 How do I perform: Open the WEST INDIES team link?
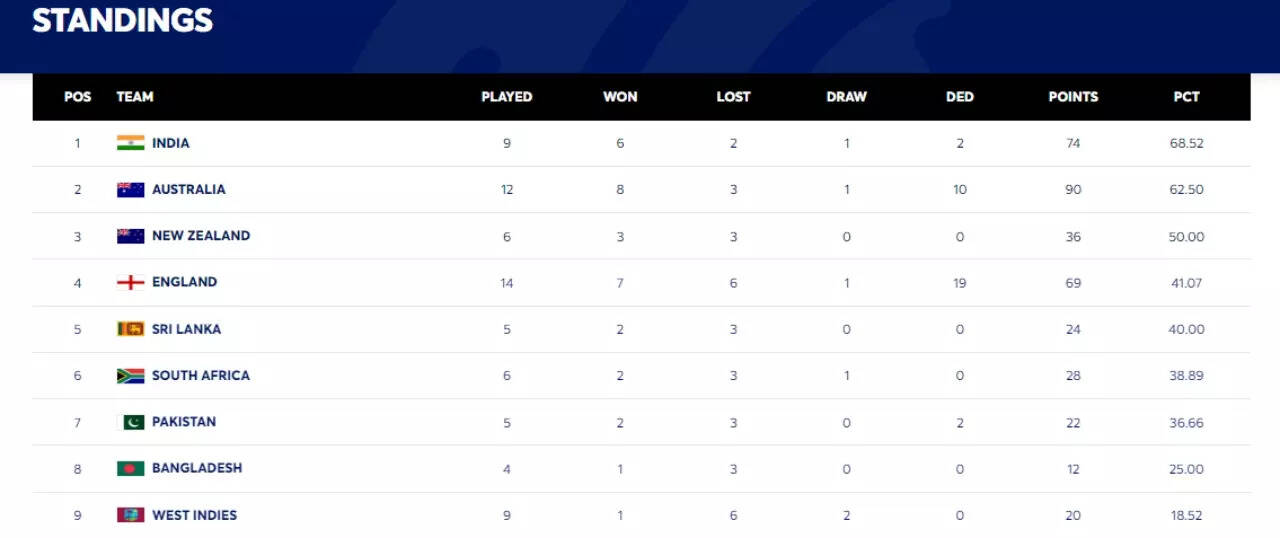tap(195, 515)
